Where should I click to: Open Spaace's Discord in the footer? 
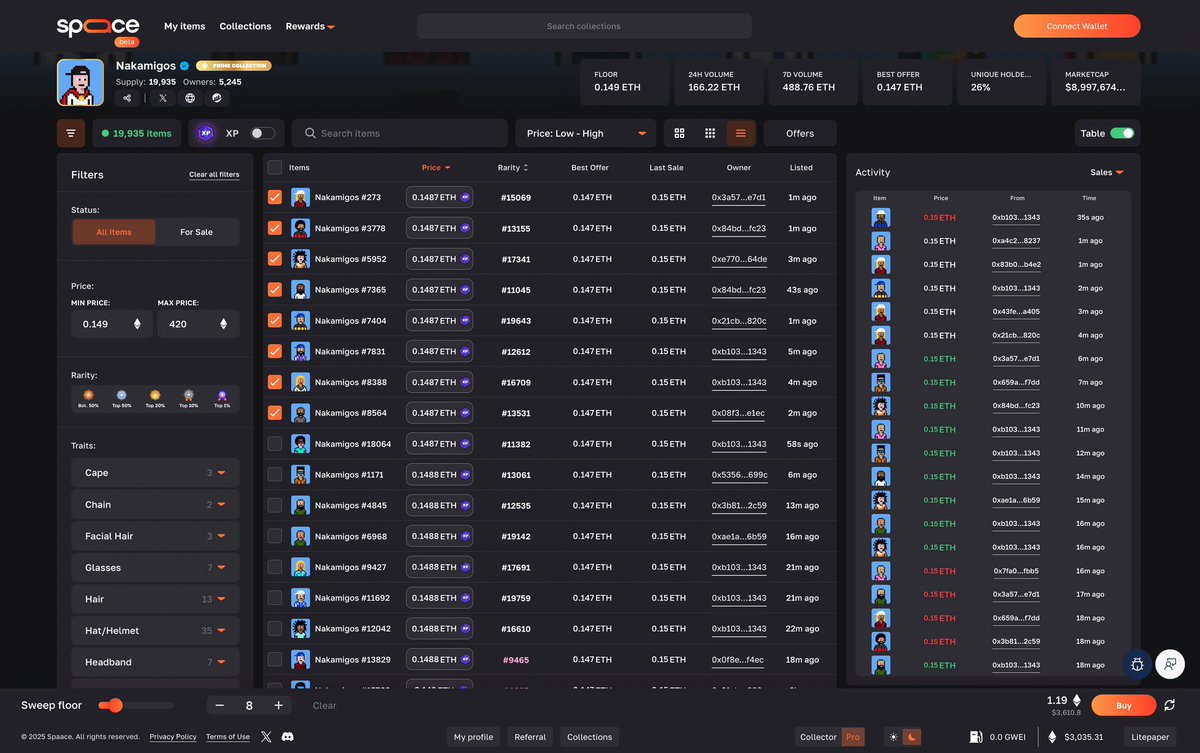pyautogui.click(x=288, y=737)
